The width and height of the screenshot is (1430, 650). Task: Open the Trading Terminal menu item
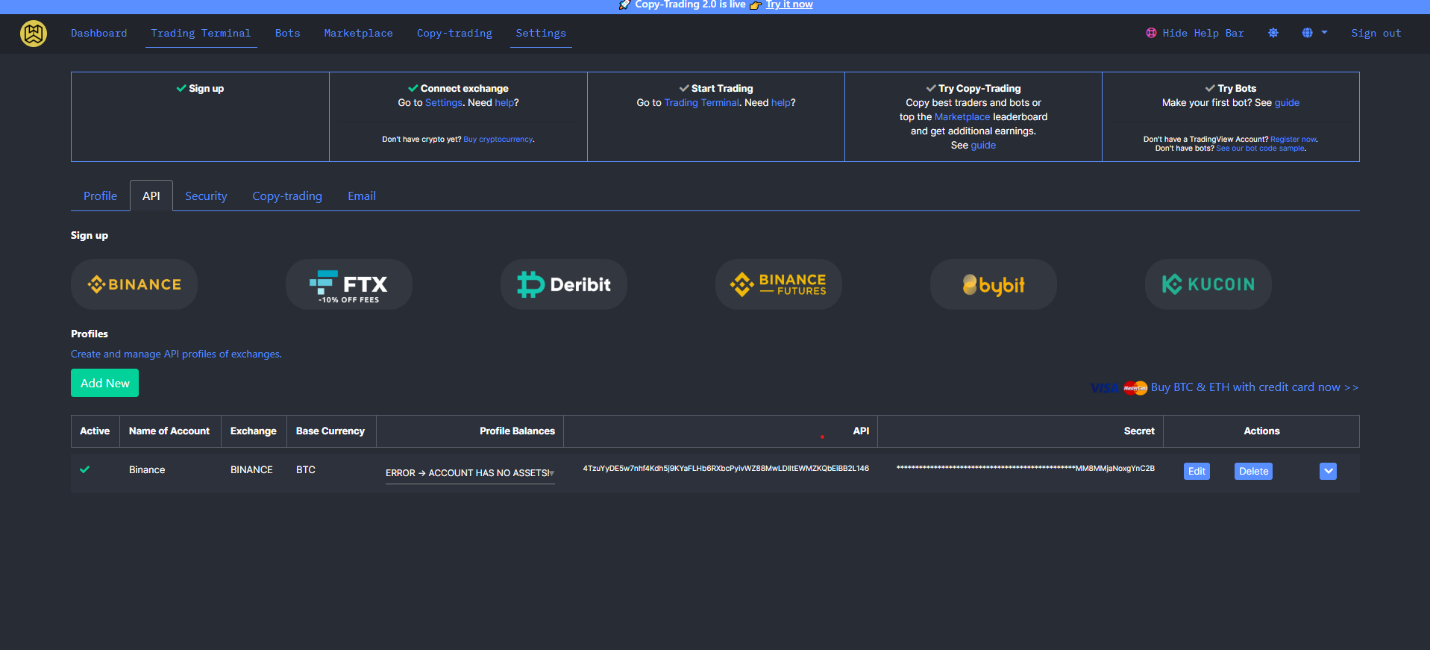point(201,33)
